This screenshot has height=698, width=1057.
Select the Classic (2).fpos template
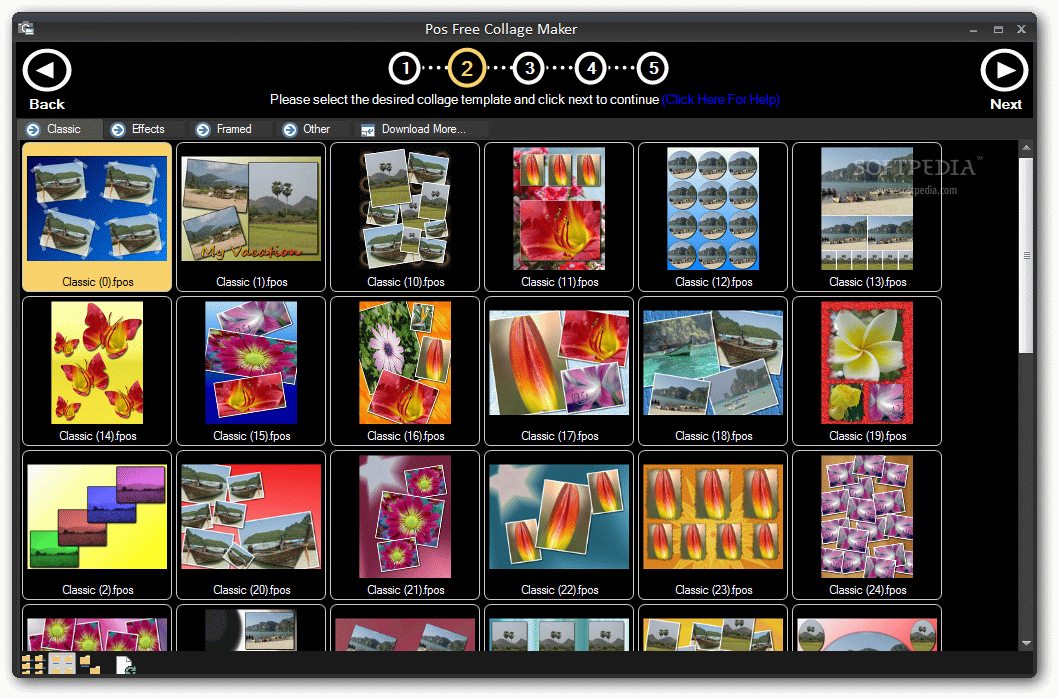[x=97, y=525]
